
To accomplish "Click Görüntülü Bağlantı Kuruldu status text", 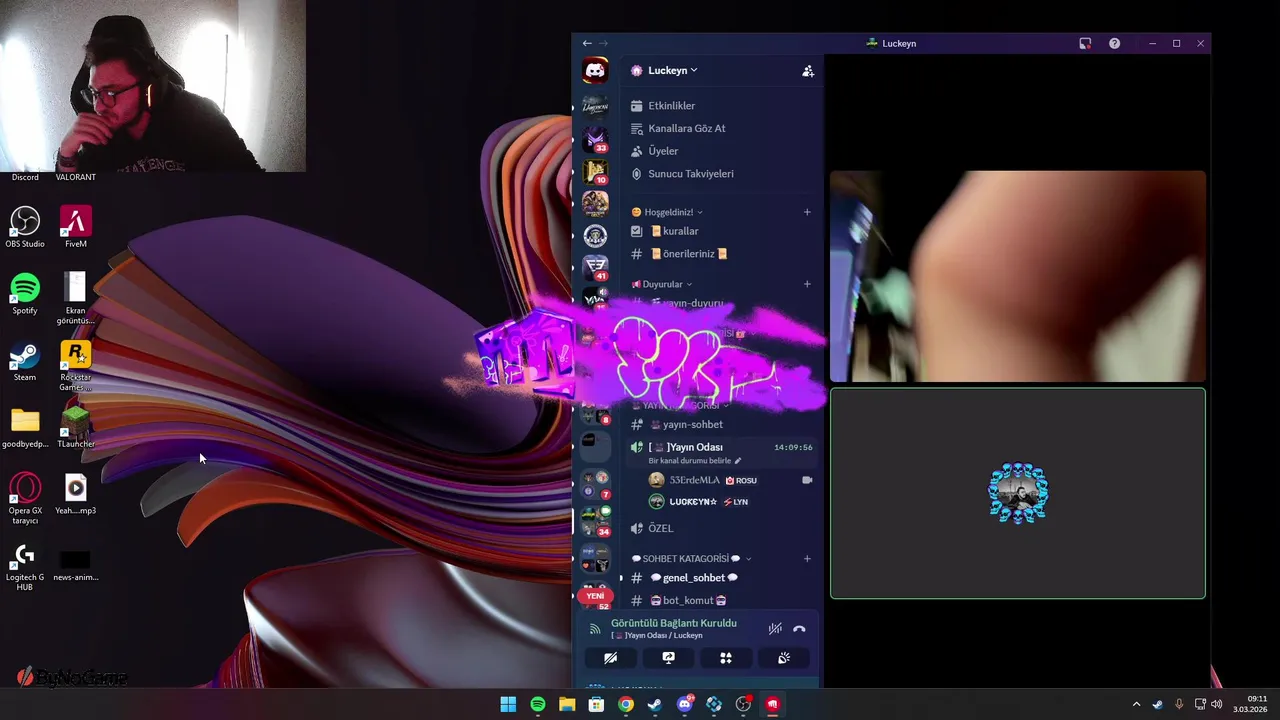I will [674, 623].
